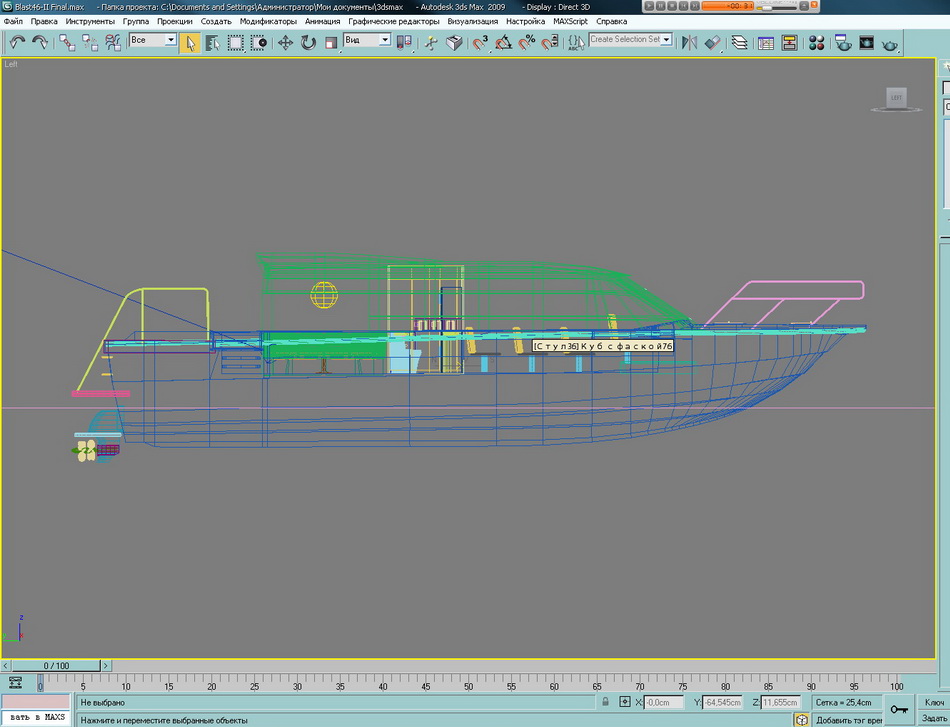Image resolution: width=950 pixels, height=727 pixels.
Task: Click the 0 / 100 time slider handle
Action: click(56, 665)
